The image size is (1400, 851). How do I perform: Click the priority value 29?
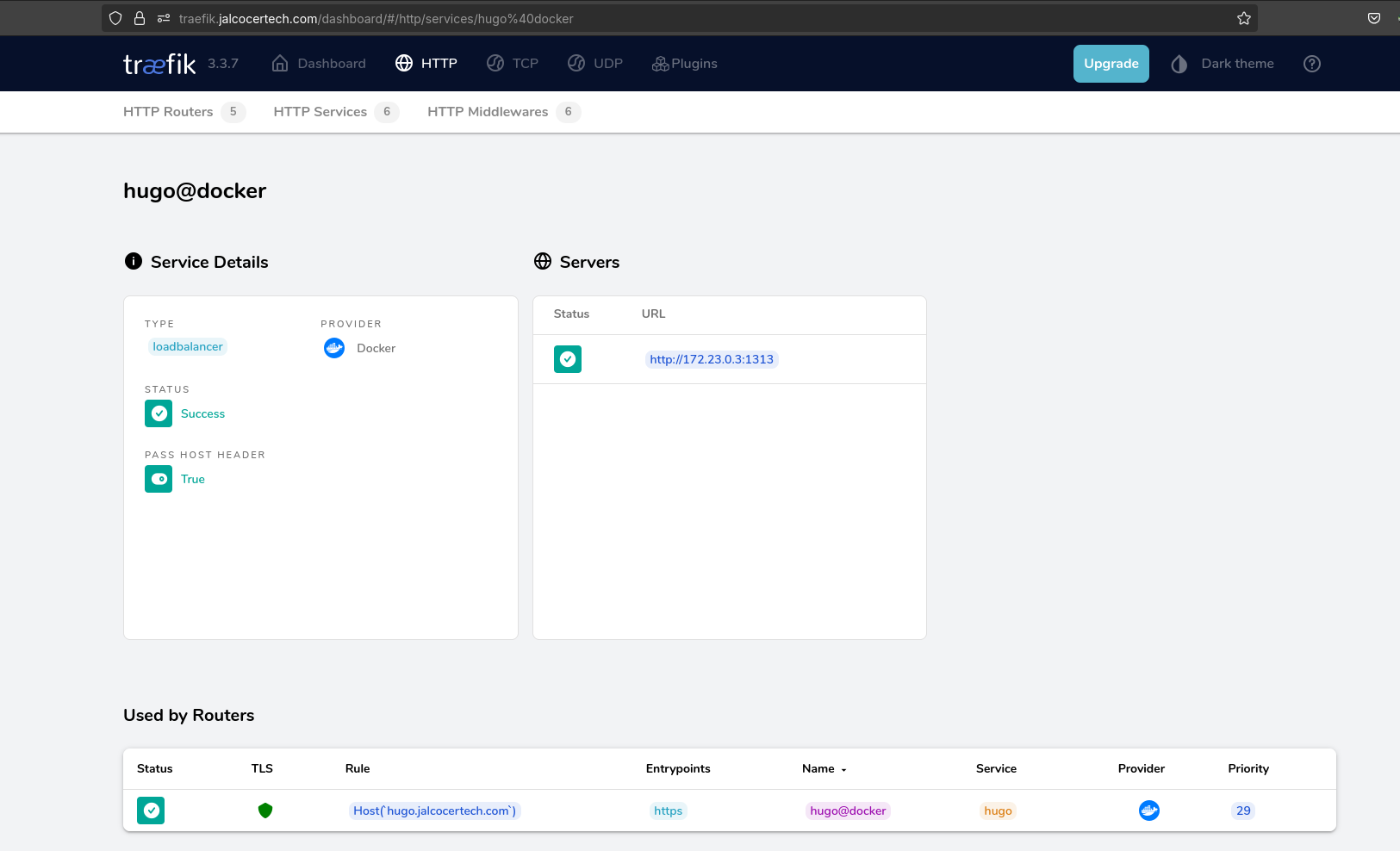(1243, 811)
